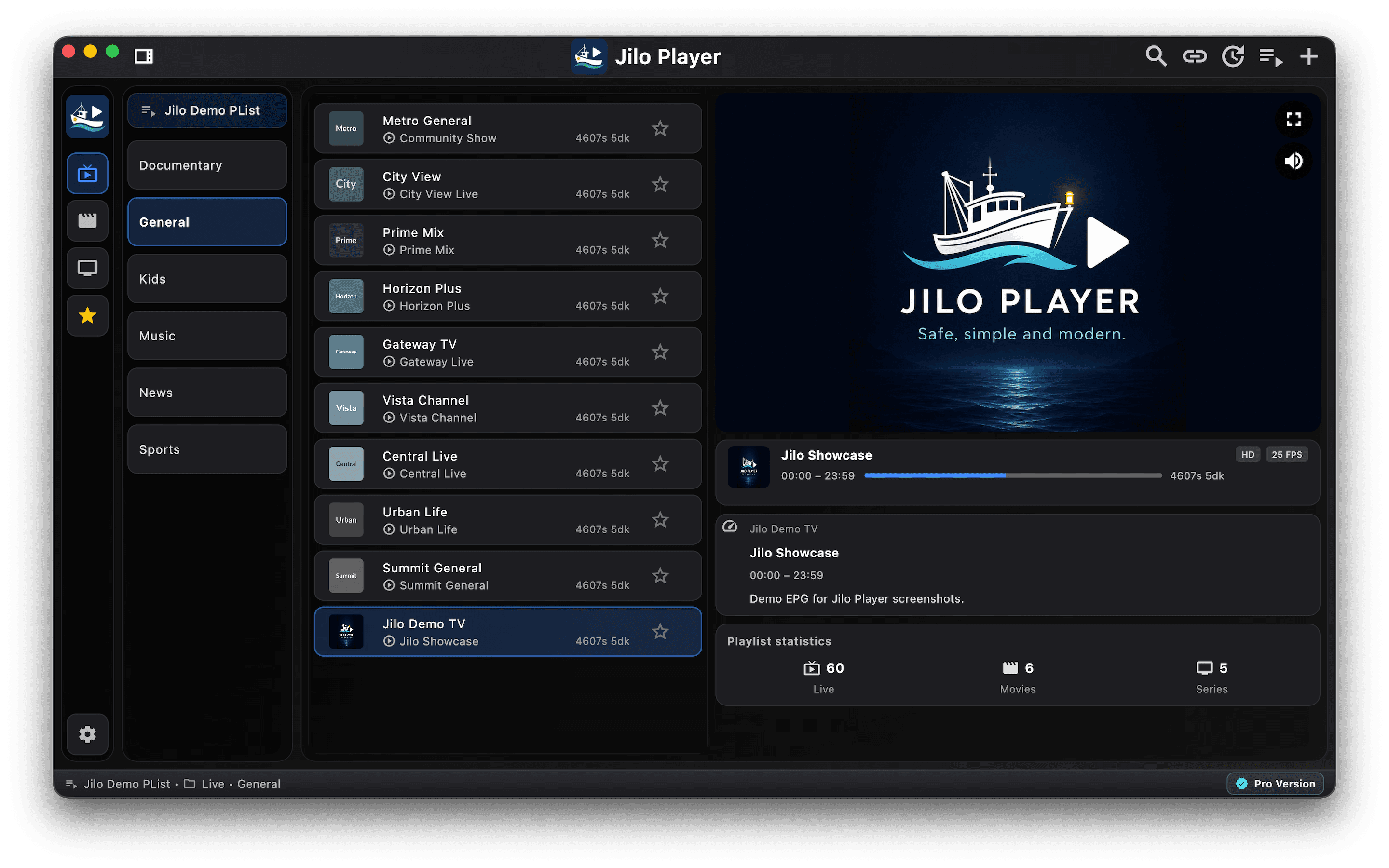
Task: Click the Jilo boat logo in the sidebar
Action: (87, 117)
